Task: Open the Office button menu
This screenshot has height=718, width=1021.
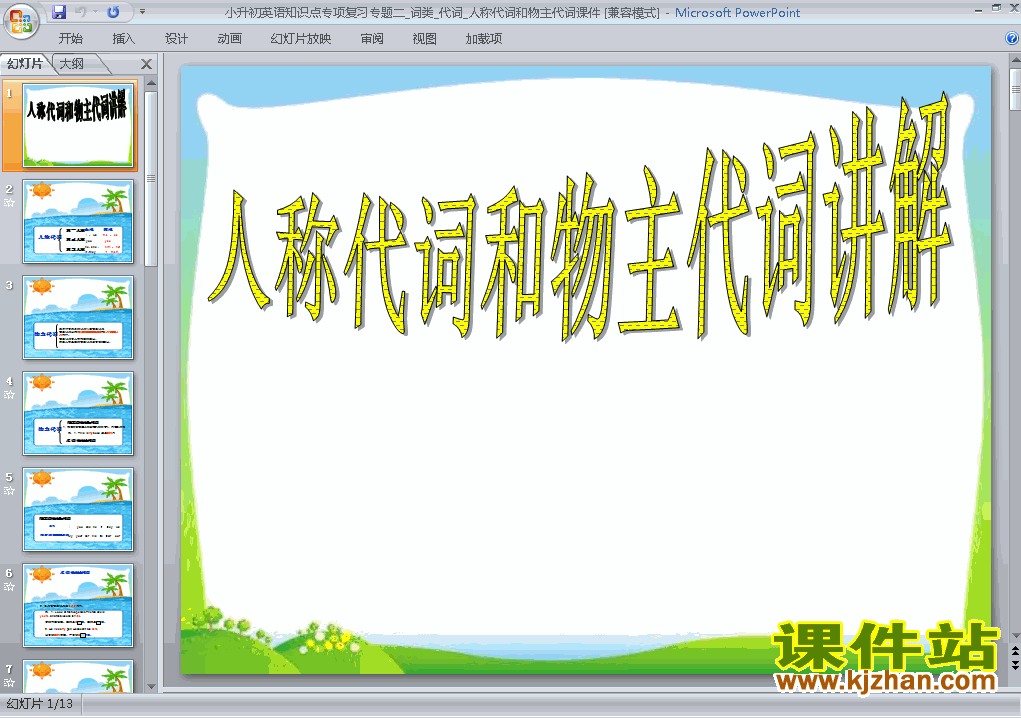Action: pos(21,21)
